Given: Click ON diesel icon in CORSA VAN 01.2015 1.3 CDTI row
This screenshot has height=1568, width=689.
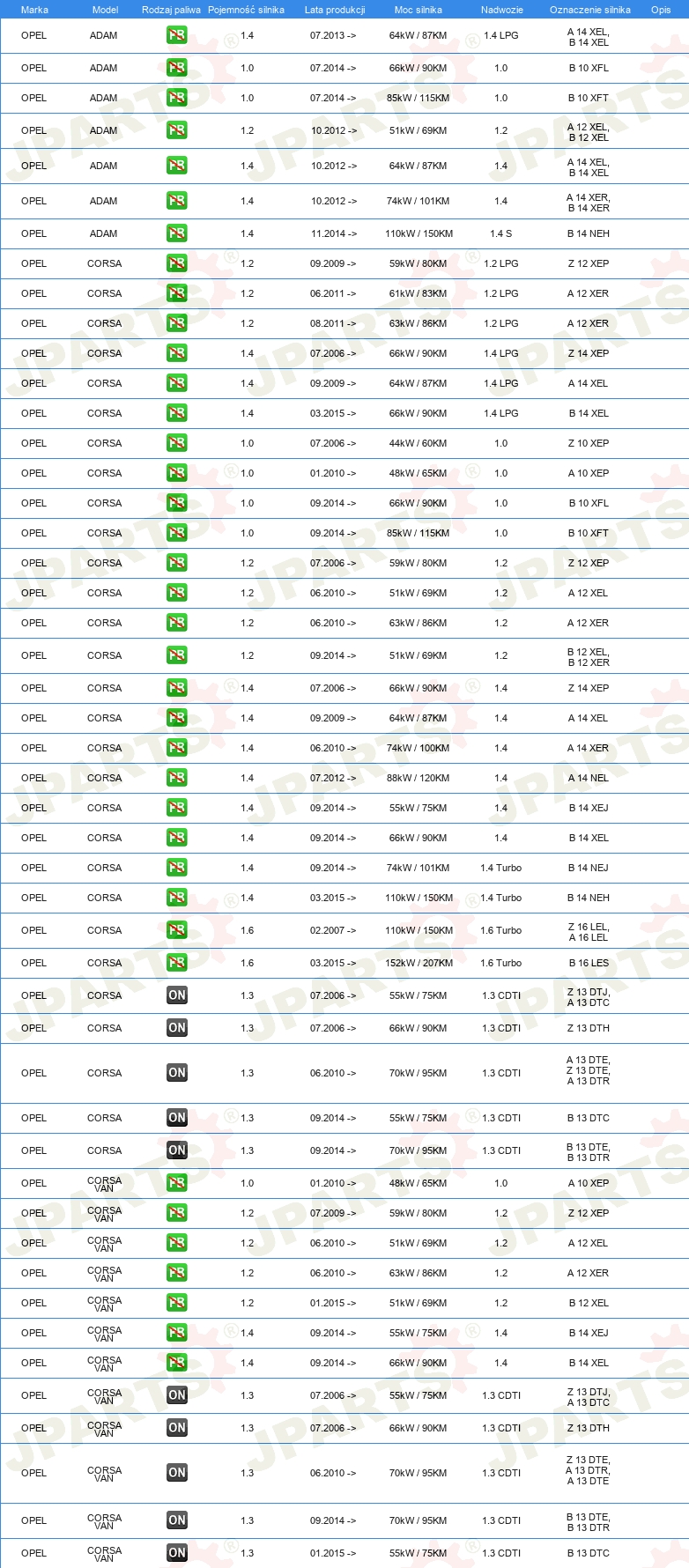Looking at the screenshot, I should (177, 1553).
